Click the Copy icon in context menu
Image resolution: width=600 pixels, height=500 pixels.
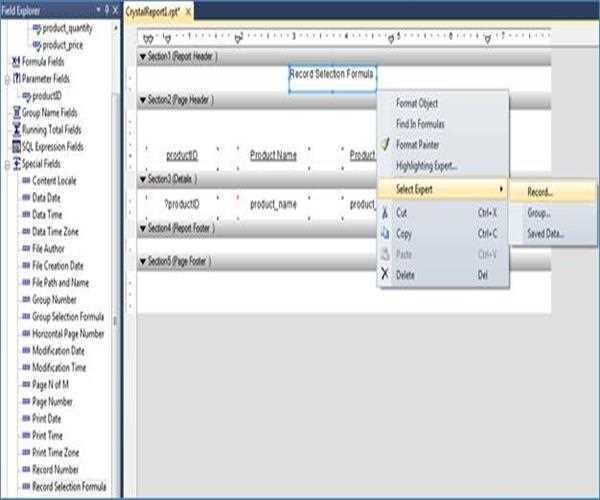pyautogui.click(x=385, y=233)
